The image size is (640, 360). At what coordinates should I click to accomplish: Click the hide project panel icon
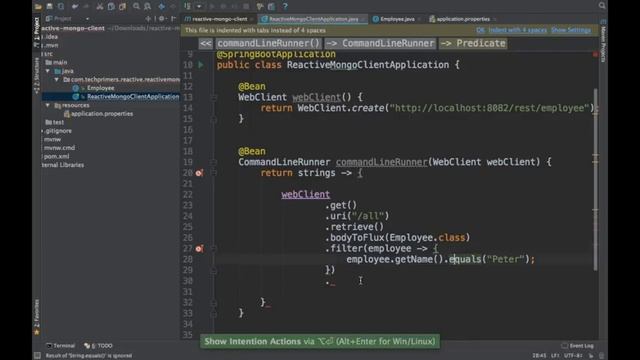click(174, 19)
